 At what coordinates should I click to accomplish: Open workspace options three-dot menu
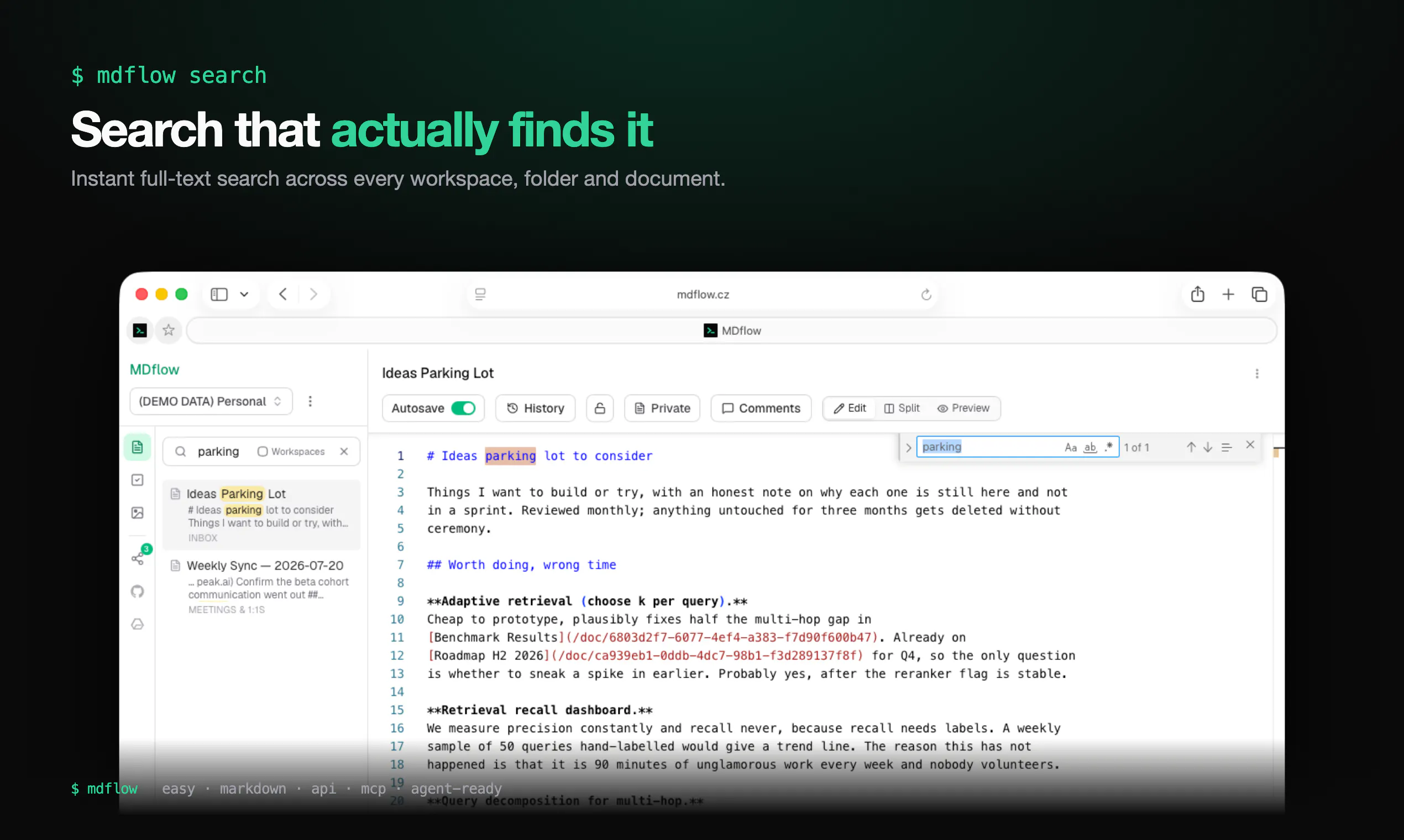click(x=310, y=401)
